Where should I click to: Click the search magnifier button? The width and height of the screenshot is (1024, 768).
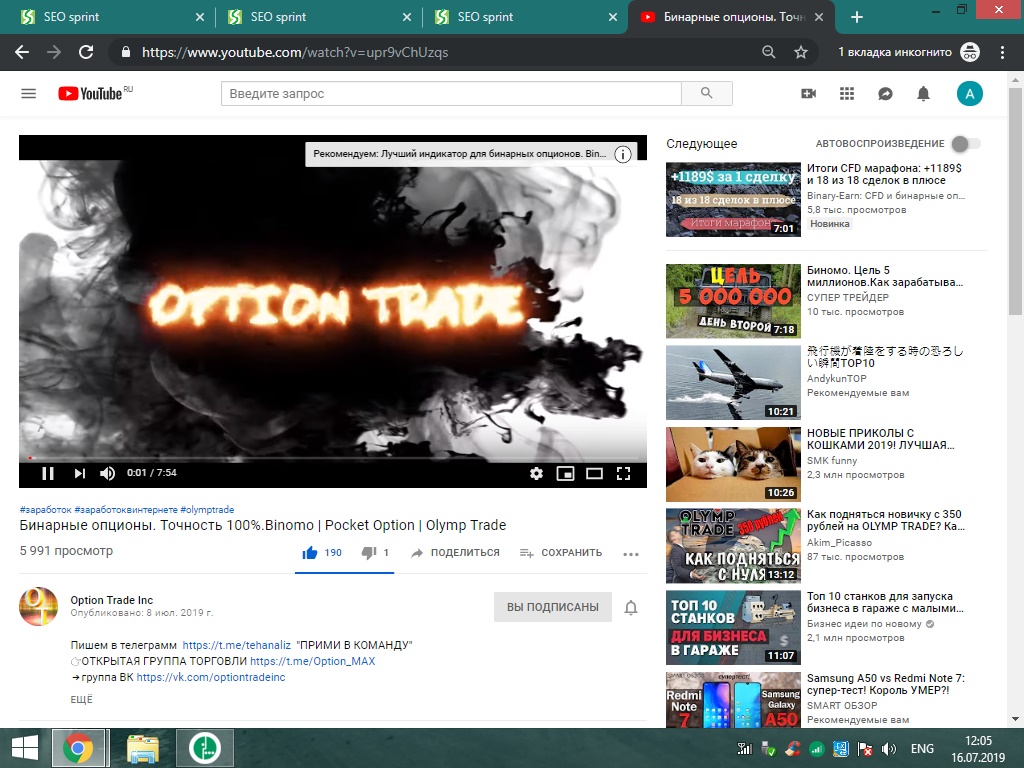point(707,93)
